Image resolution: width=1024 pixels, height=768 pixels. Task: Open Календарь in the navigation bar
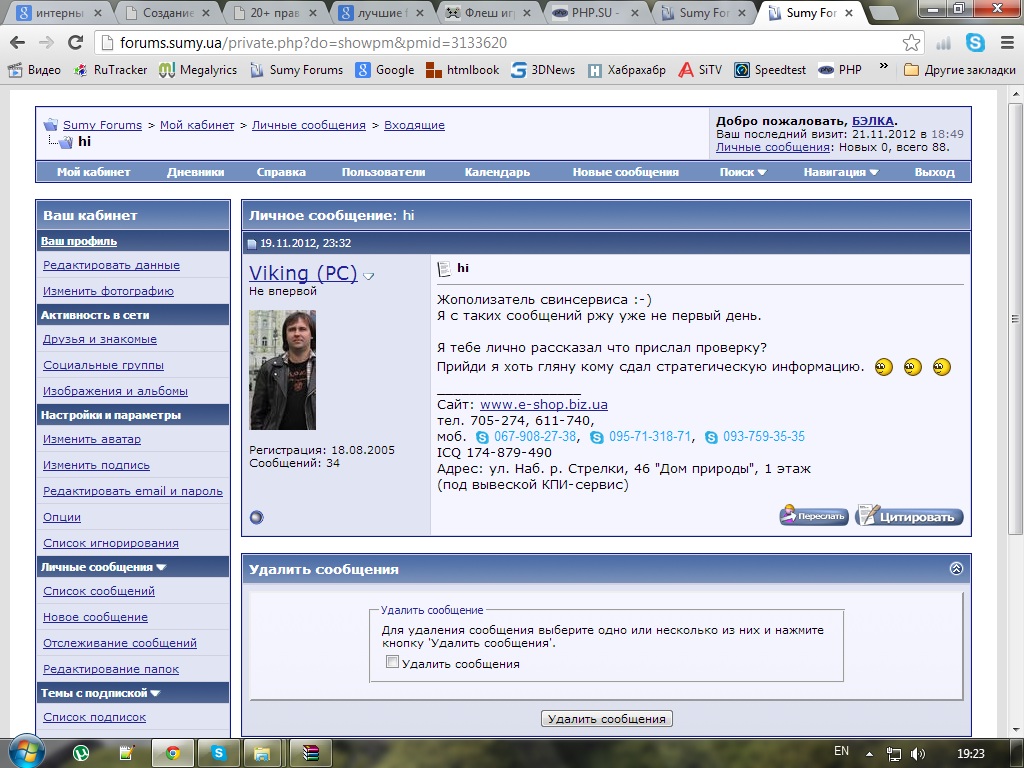pyautogui.click(x=497, y=172)
